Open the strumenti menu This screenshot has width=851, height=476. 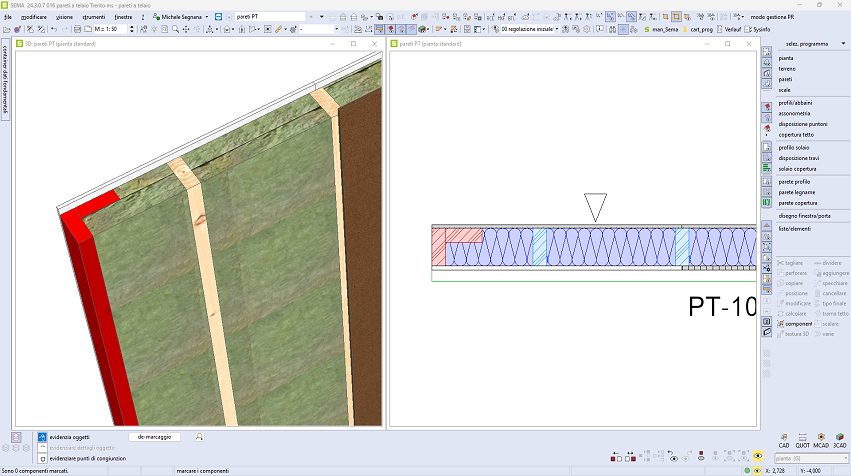click(93, 17)
